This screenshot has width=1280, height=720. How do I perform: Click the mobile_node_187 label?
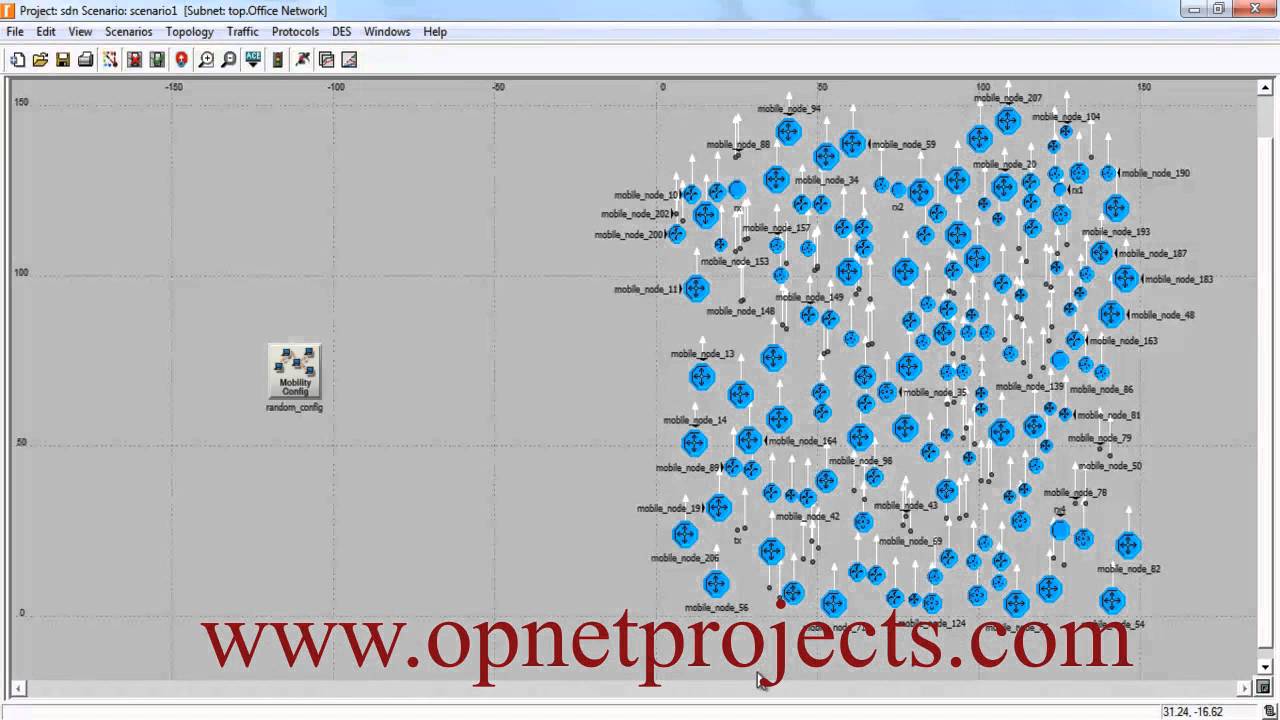tap(1153, 254)
